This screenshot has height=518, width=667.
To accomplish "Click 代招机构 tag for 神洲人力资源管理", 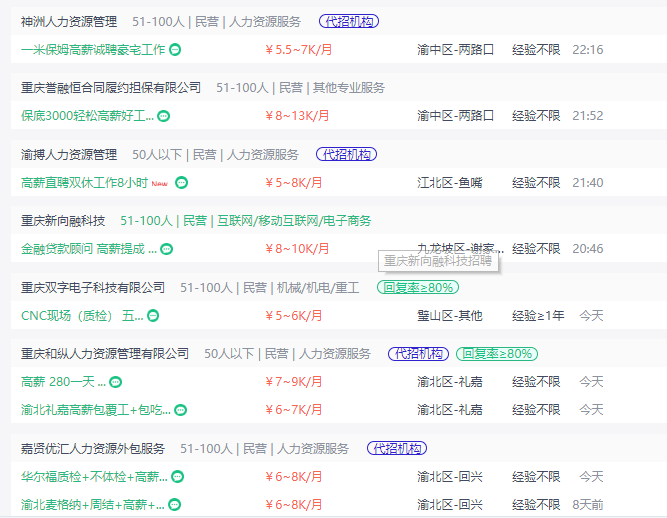I will [x=349, y=22].
